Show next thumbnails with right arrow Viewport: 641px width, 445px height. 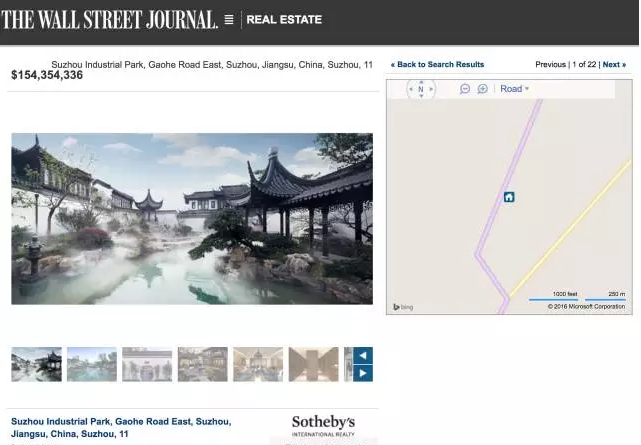(363, 373)
